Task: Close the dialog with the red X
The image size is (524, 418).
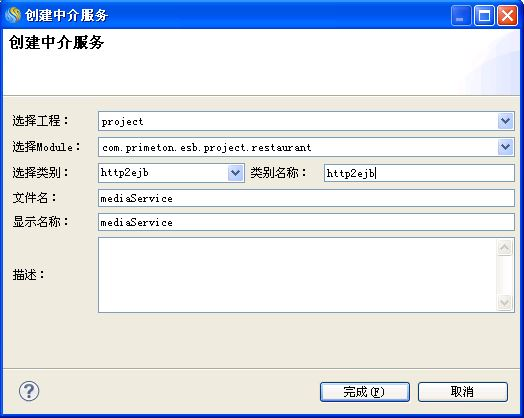Action: (507, 15)
